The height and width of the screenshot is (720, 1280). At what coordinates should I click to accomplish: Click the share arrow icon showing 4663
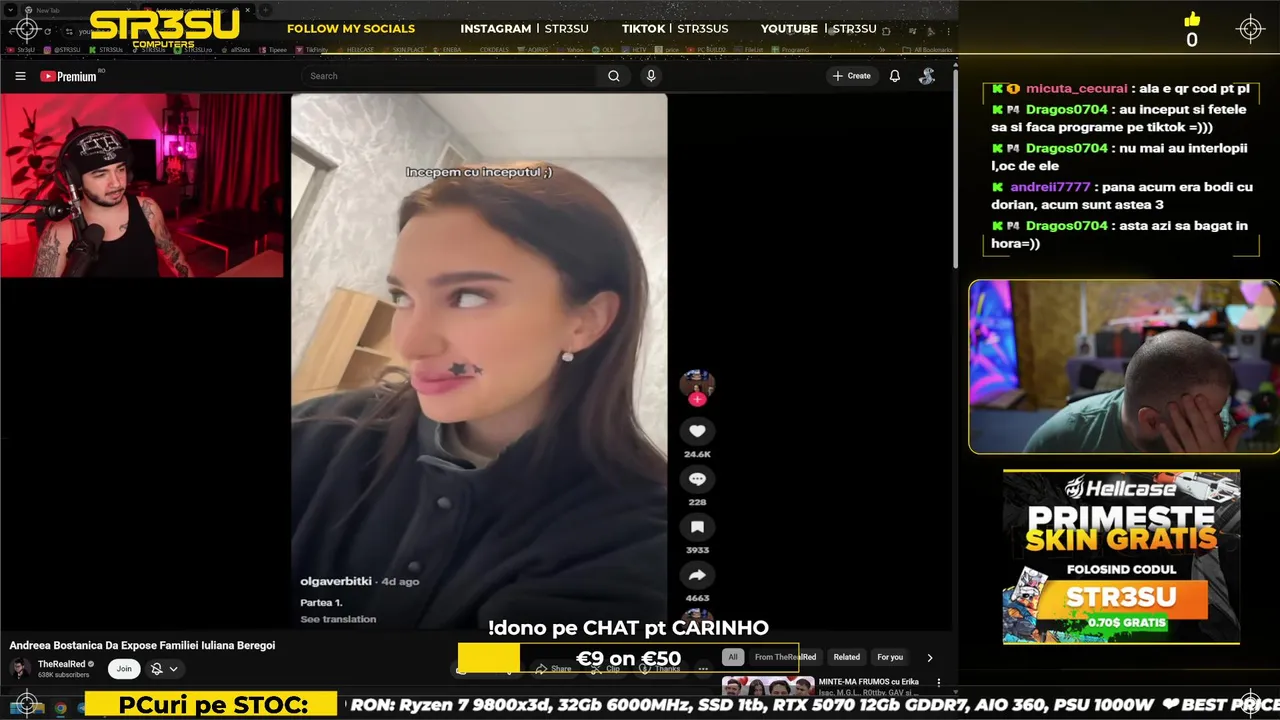(x=697, y=575)
